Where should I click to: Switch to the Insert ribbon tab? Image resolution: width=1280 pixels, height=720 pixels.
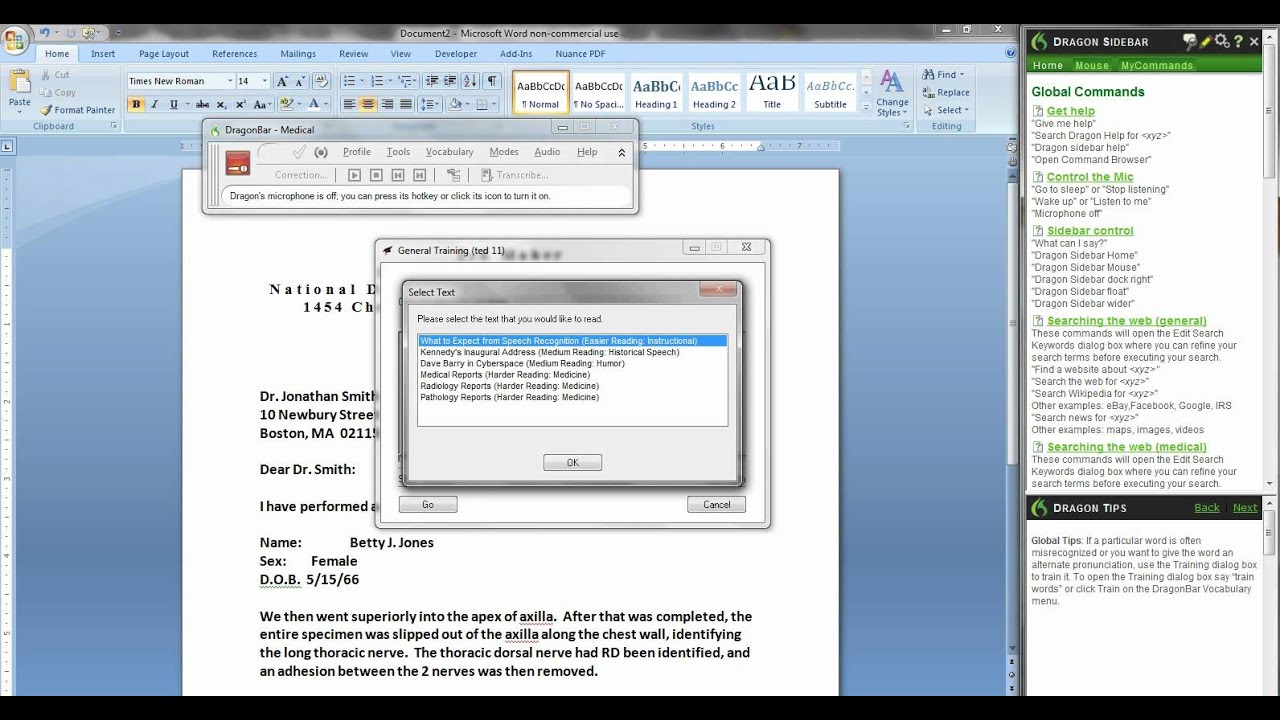tap(103, 54)
